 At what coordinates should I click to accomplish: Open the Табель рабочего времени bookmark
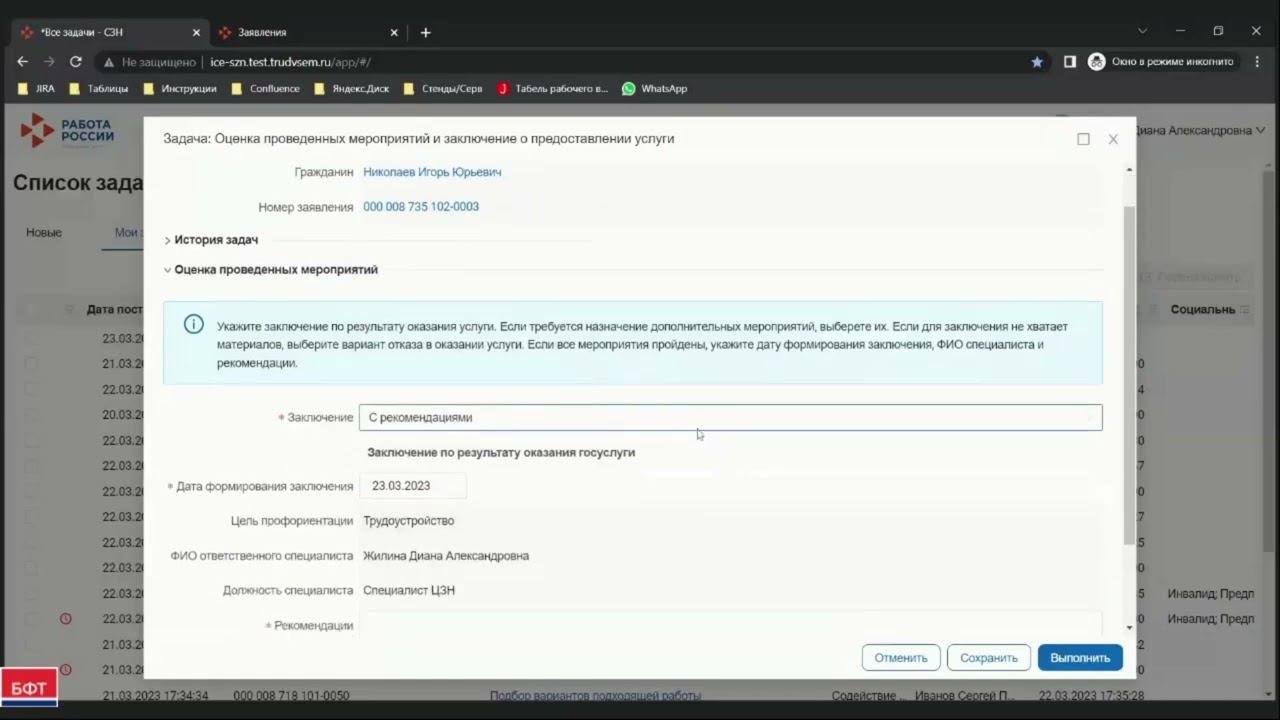pyautogui.click(x=553, y=88)
